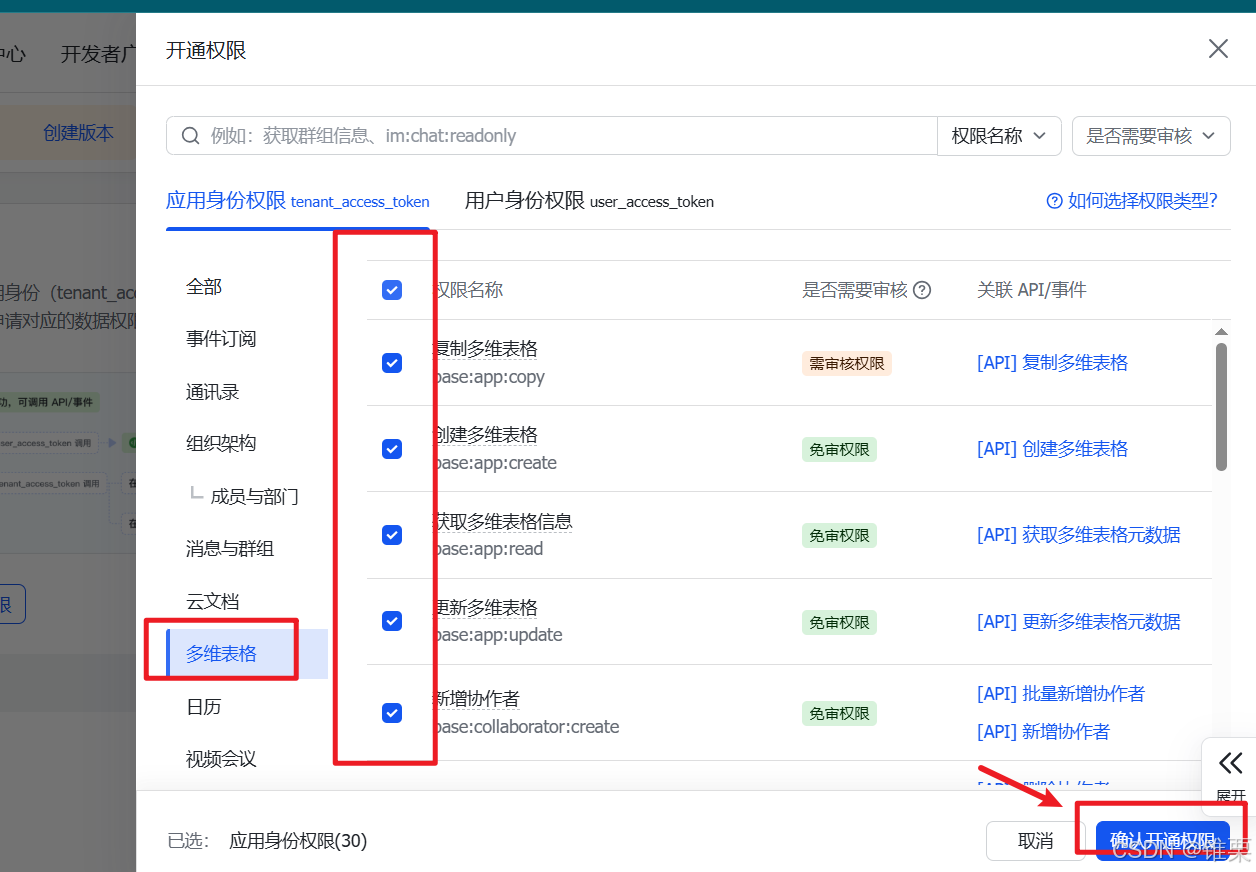Open [API] 批量新增协作者 link

(x=1061, y=694)
